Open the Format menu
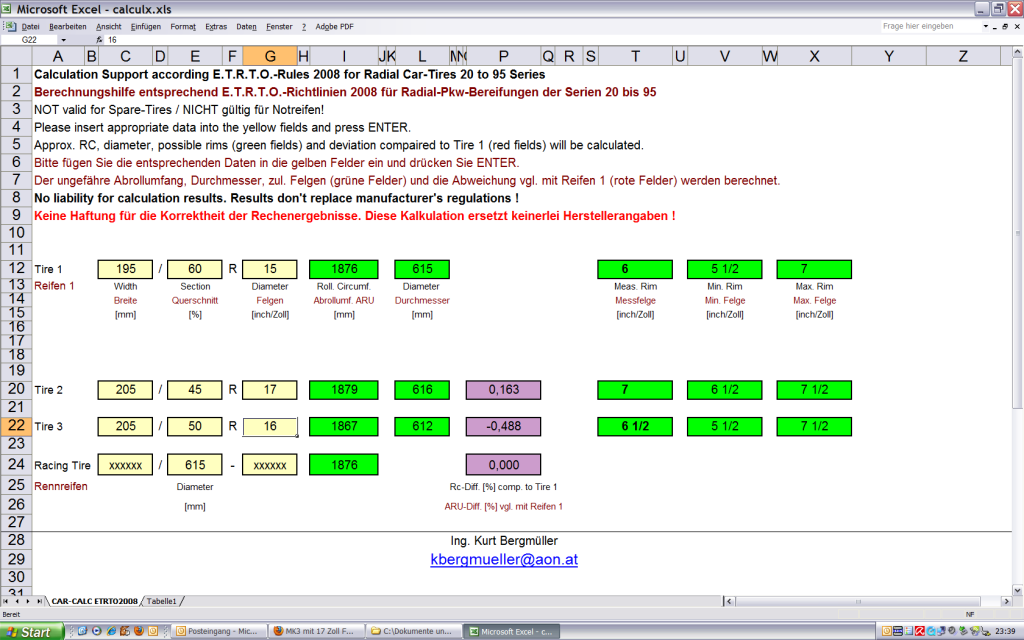 [183, 26]
